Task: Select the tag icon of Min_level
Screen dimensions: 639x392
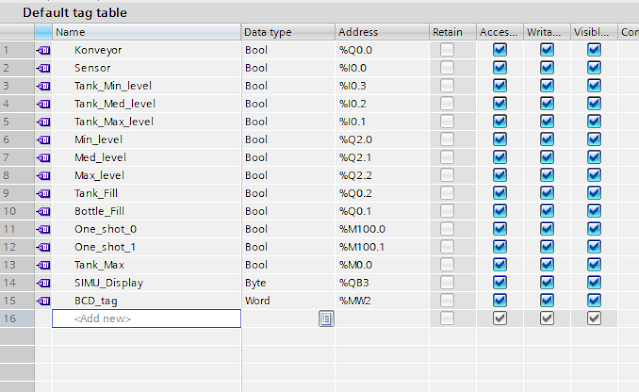Action: (43, 140)
